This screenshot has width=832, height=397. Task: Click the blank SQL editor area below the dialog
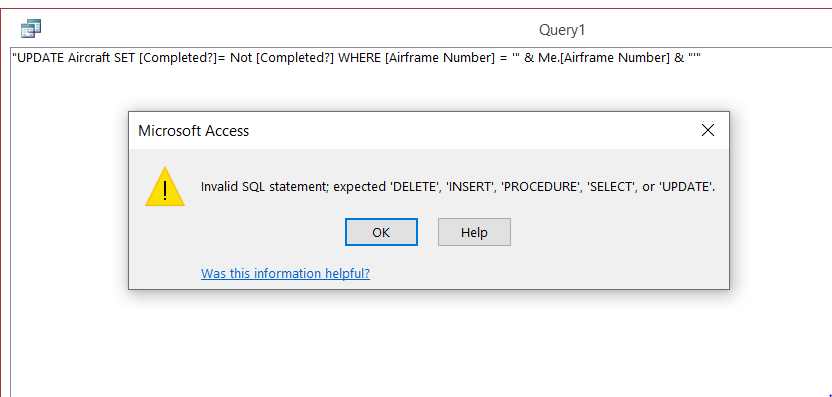point(419,345)
